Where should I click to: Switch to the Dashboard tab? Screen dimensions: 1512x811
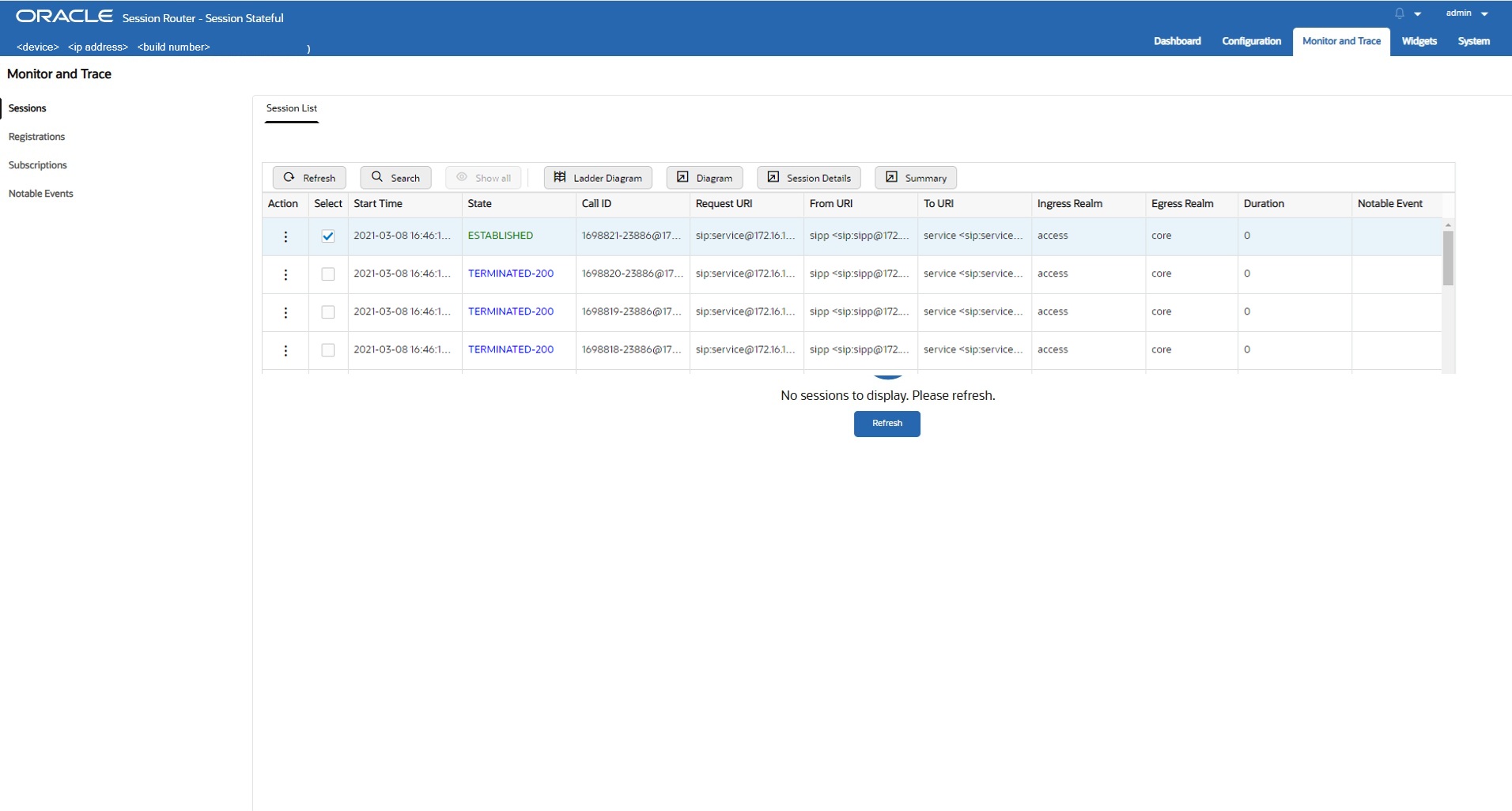[x=1177, y=41]
